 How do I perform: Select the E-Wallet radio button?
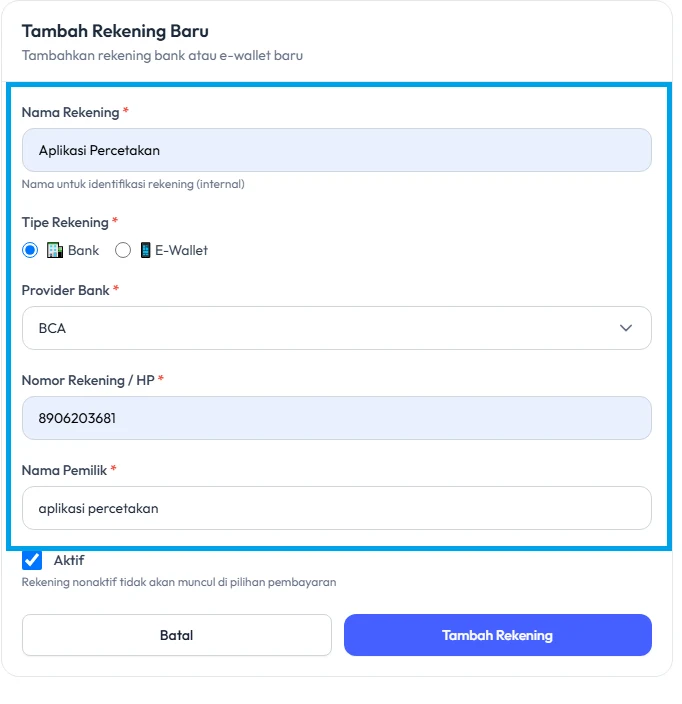coord(123,250)
